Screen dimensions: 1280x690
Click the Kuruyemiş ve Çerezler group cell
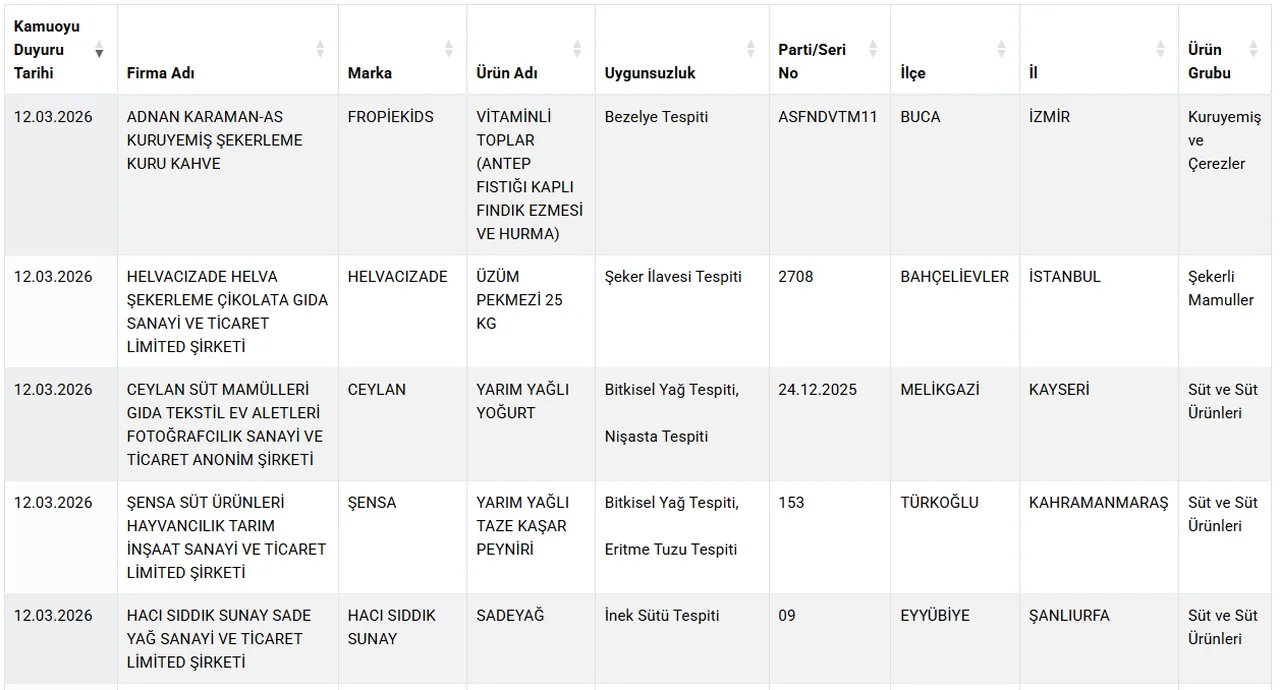[1224, 140]
